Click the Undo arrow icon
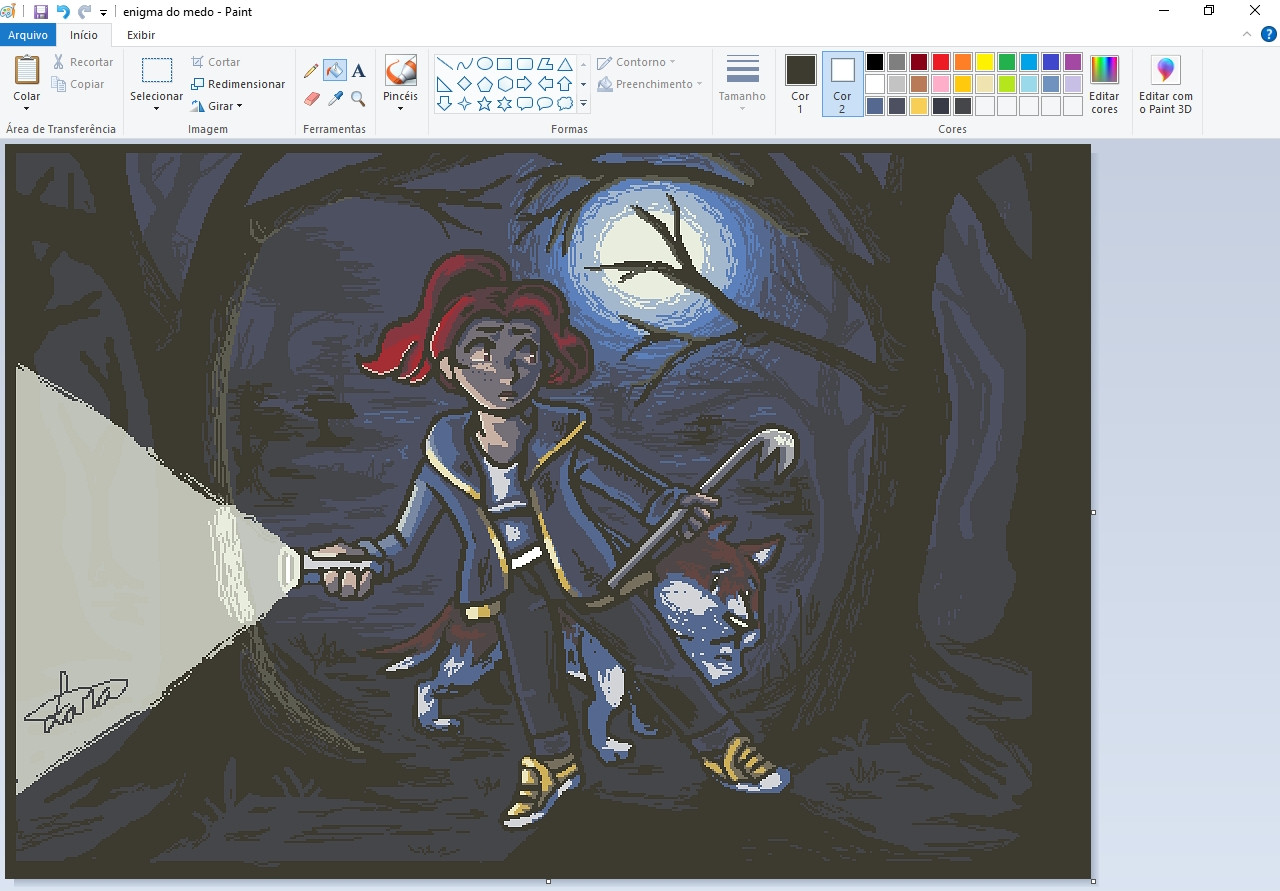The height and width of the screenshot is (891, 1280). (63, 12)
